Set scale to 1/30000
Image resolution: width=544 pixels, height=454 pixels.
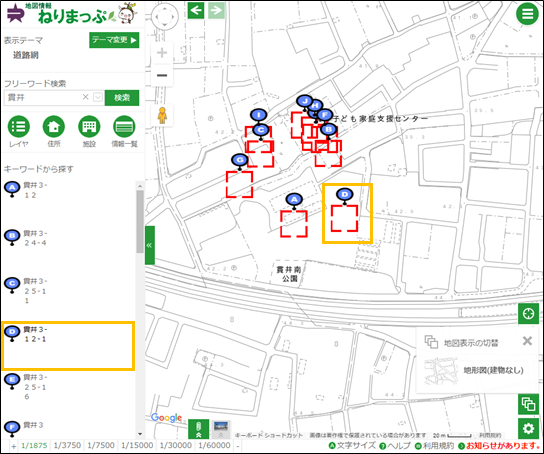point(176,445)
